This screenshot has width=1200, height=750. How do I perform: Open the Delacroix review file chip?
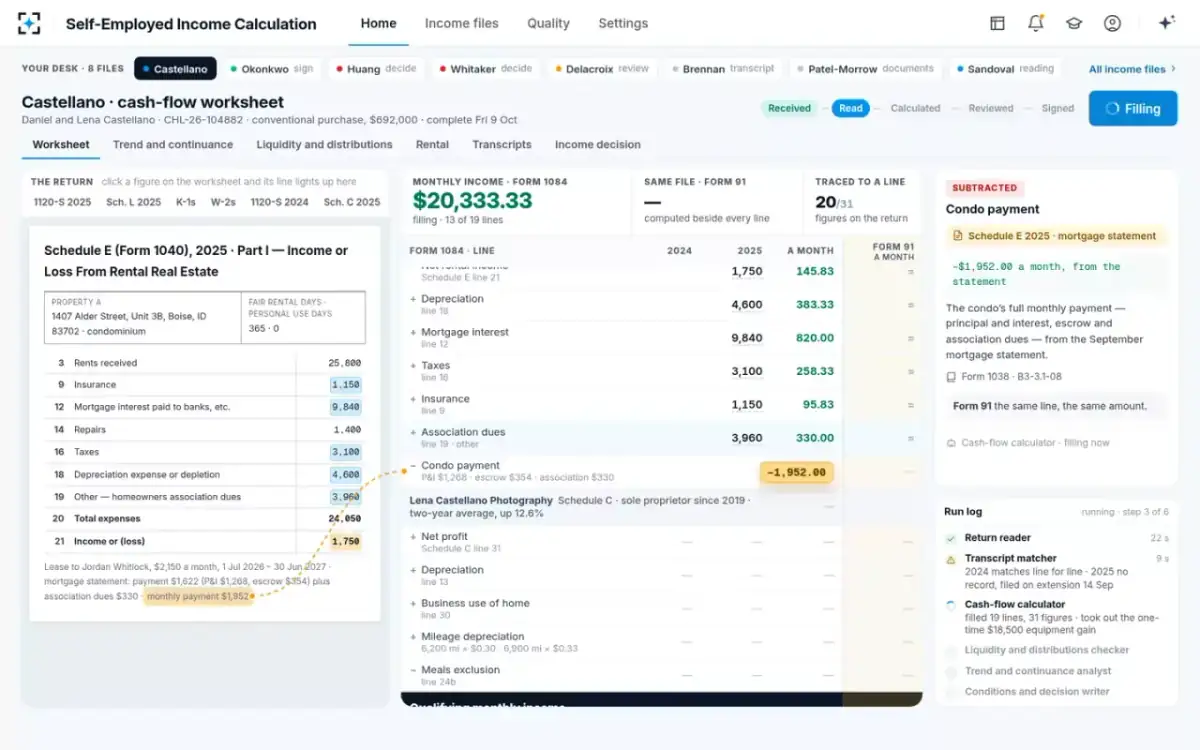coord(602,69)
